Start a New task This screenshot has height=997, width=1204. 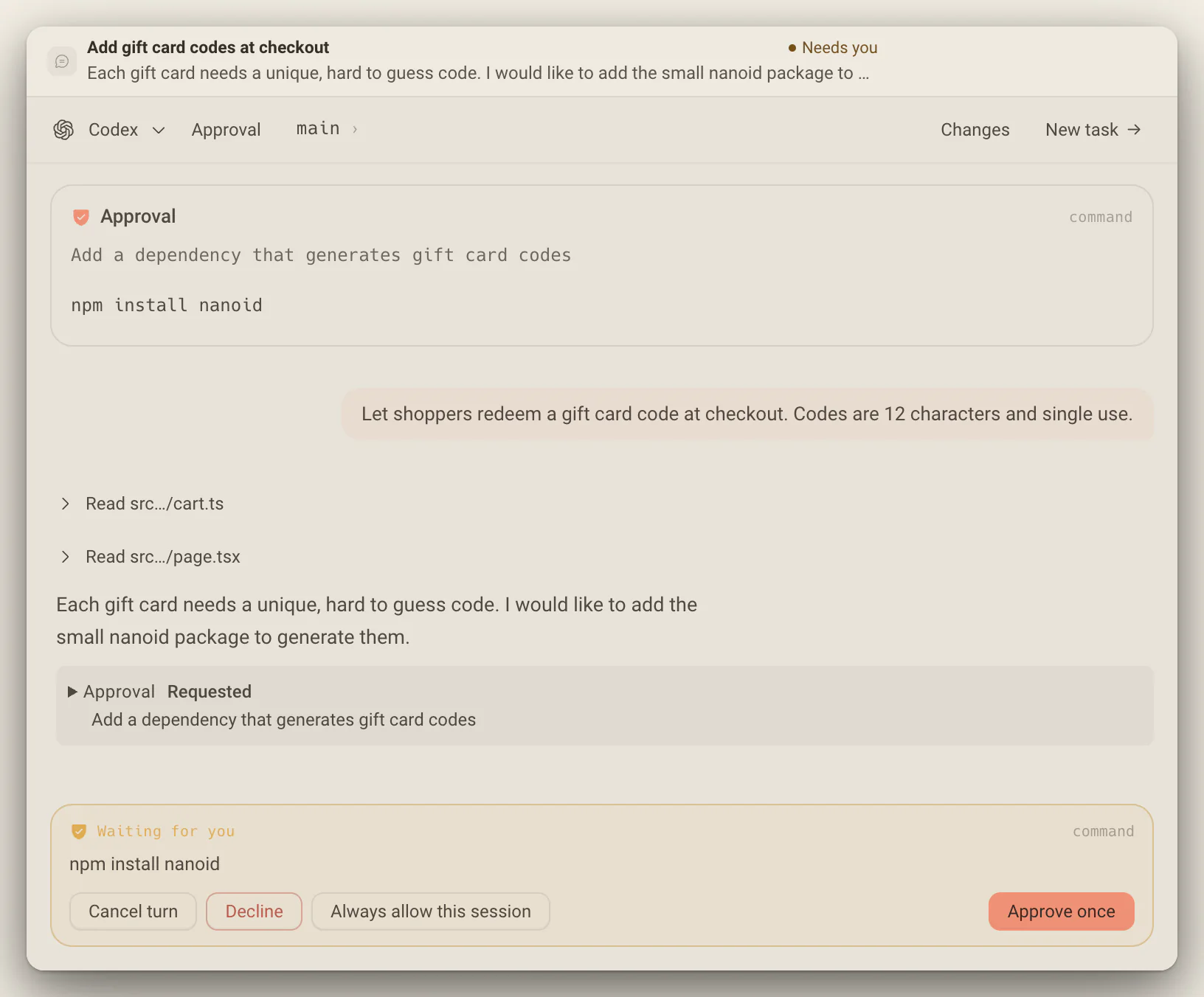pyautogui.click(x=1093, y=130)
